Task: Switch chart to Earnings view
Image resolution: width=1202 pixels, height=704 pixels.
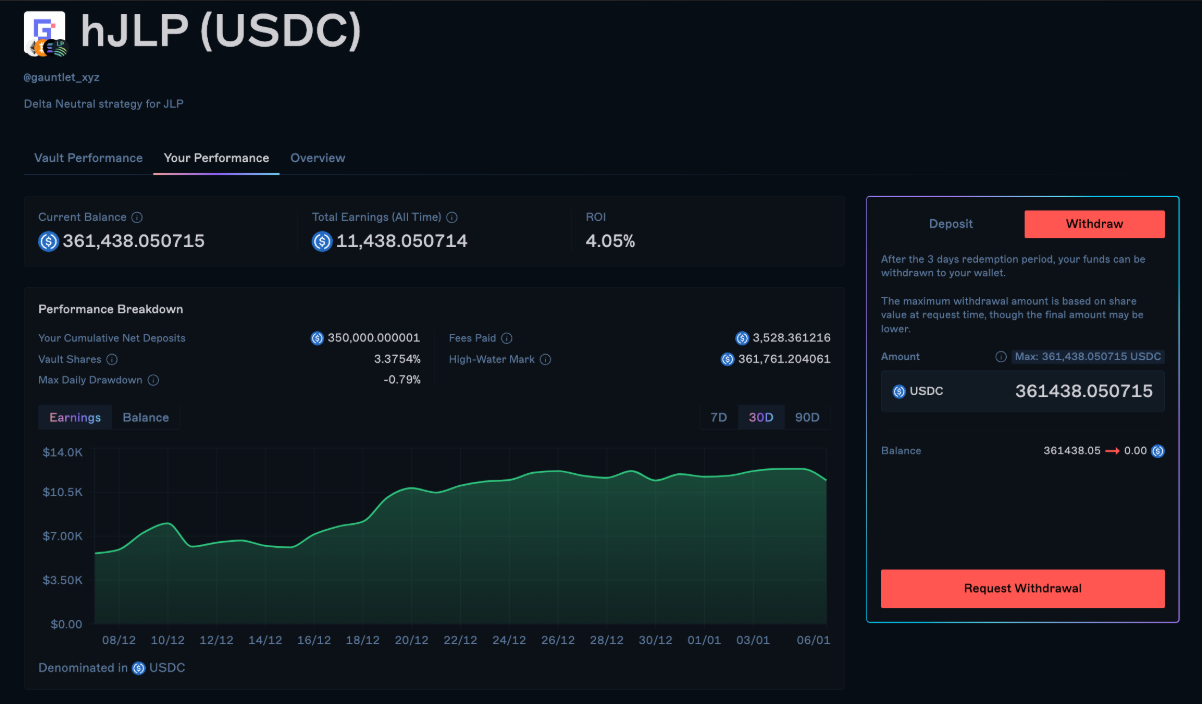Action: [x=75, y=417]
